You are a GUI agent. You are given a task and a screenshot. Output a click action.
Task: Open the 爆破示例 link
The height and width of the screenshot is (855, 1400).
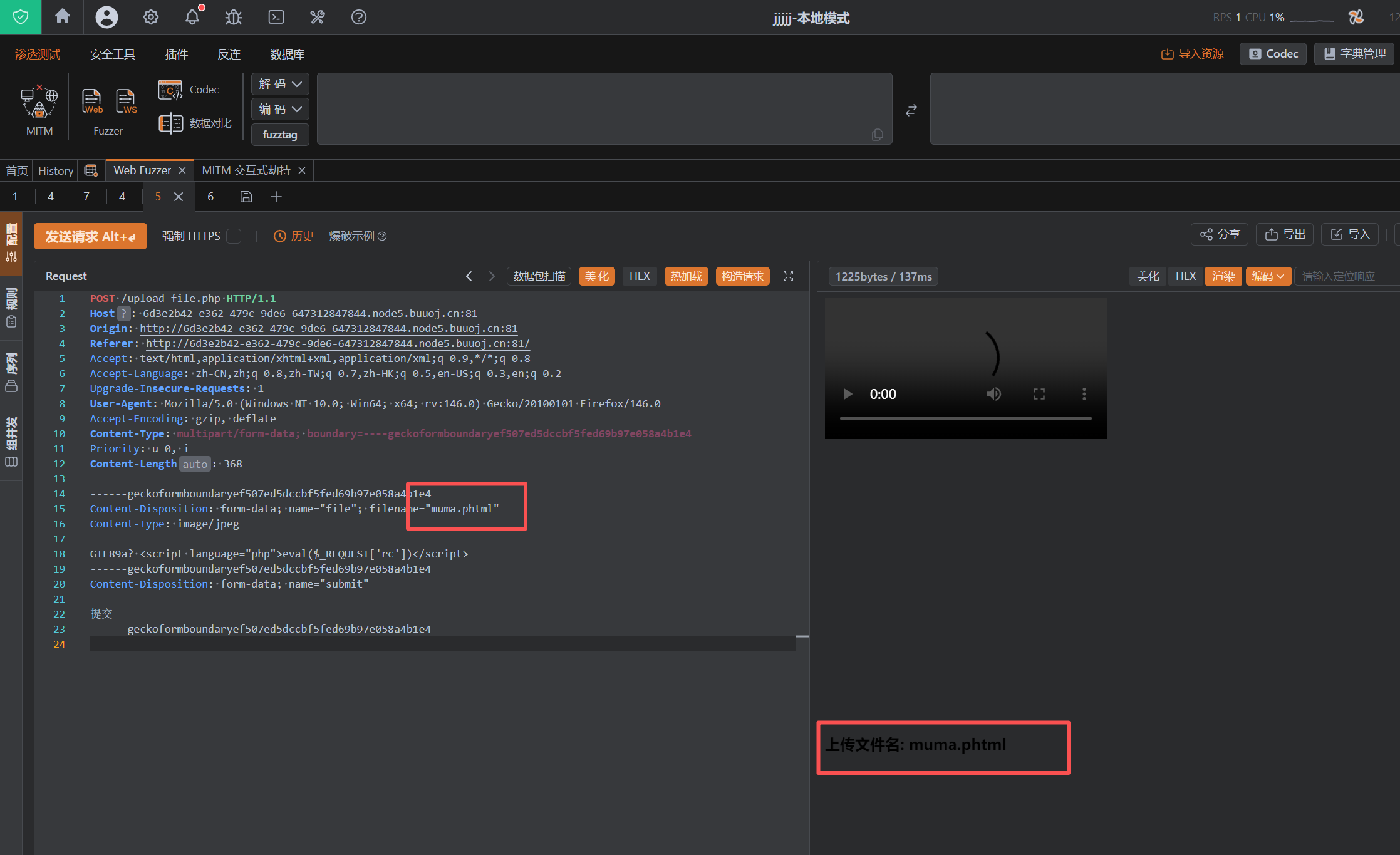(x=351, y=236)
